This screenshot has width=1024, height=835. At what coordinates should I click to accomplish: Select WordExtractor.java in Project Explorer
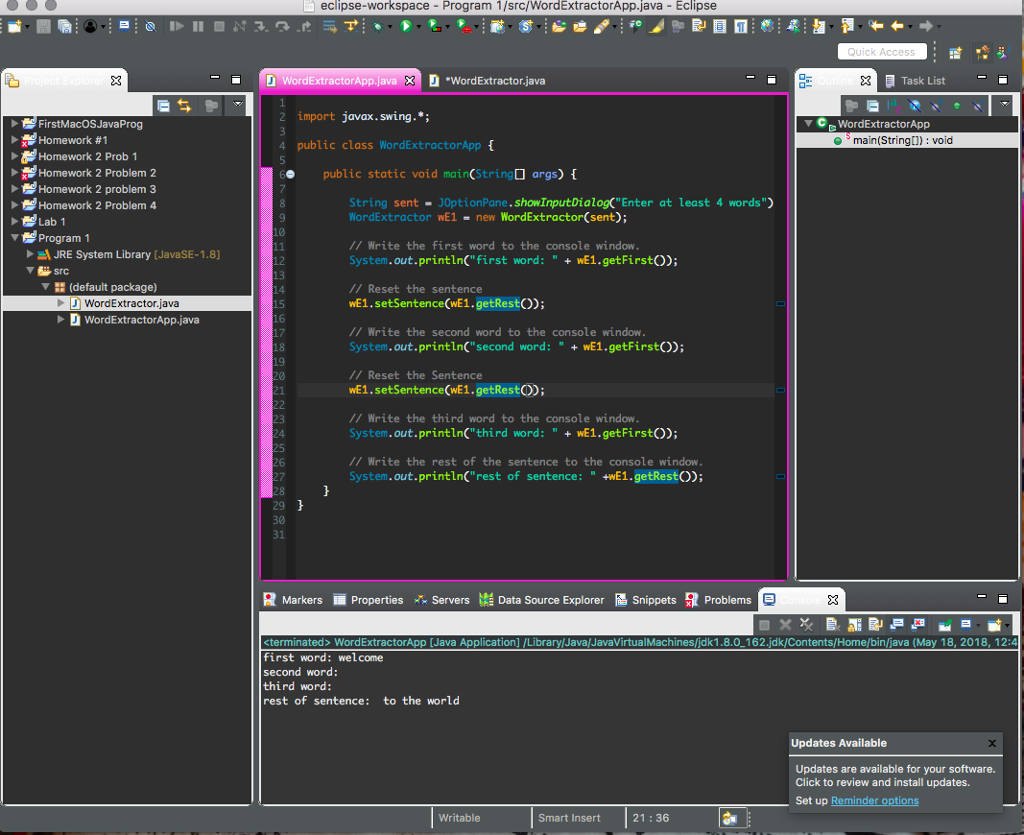pos(131,304)
